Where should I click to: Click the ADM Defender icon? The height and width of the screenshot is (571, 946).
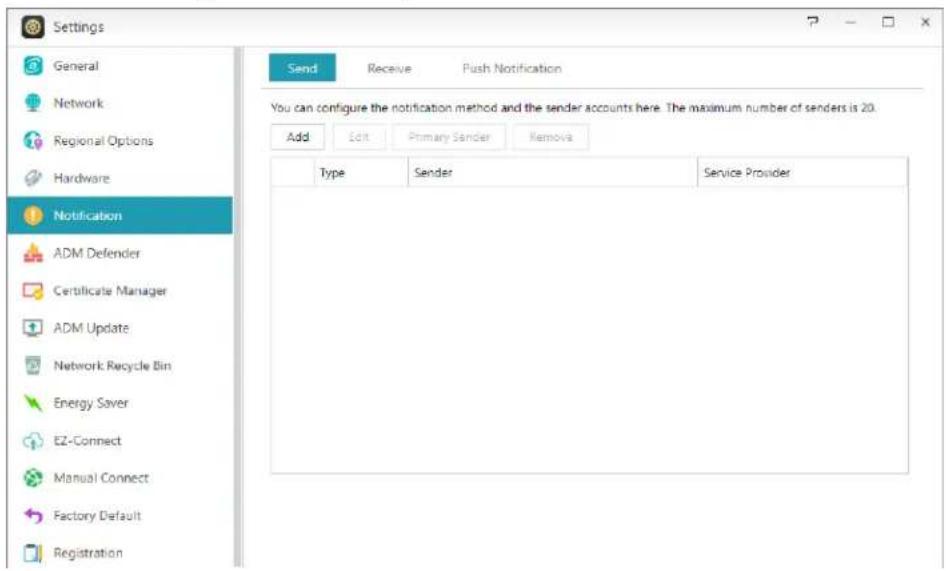click(x=33, y=253)
